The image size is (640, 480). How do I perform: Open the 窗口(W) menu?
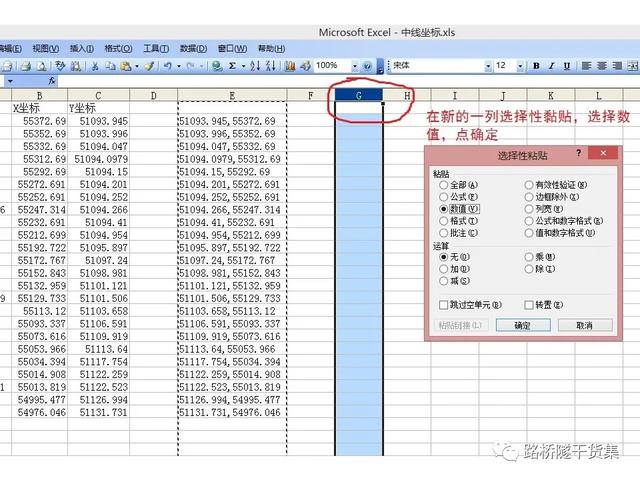232,49
